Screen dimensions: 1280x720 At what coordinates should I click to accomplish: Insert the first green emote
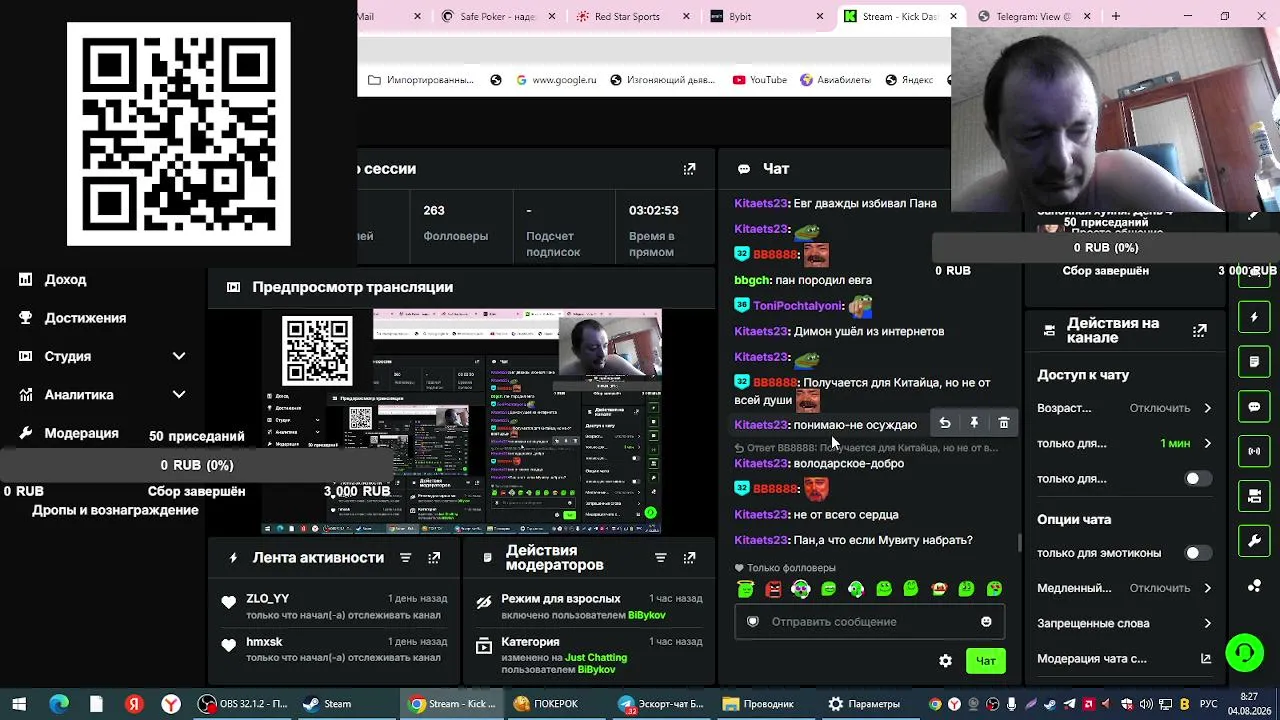(x=745, y=590)
